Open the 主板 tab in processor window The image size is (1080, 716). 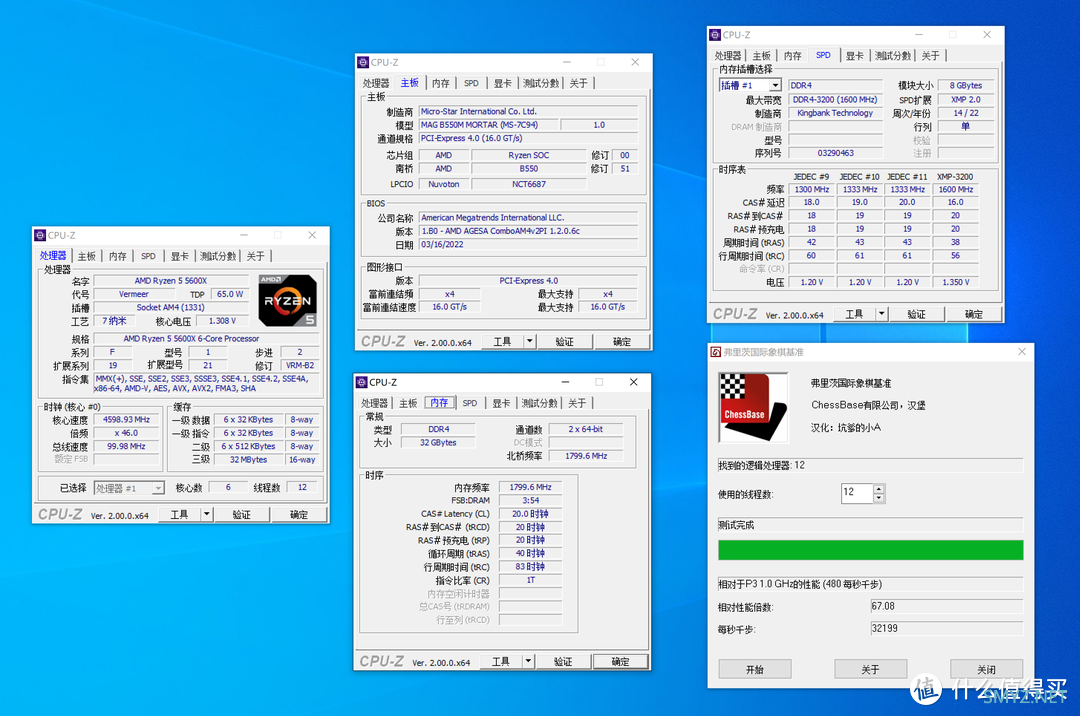(x=87, y=256)
